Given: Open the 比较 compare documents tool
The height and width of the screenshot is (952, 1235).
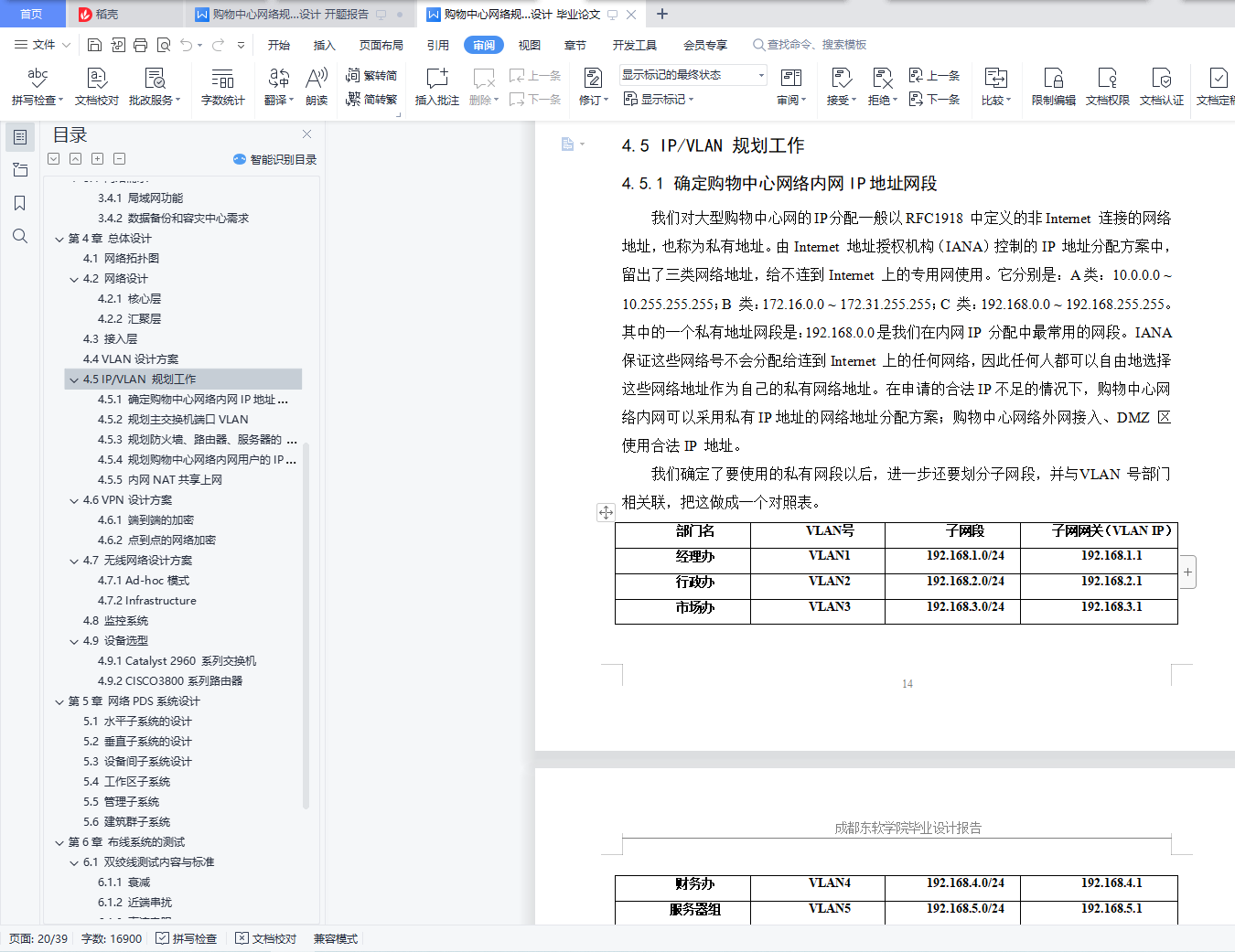Looking at the screenshot, I should pyautogui.click(x=995, y=87).
